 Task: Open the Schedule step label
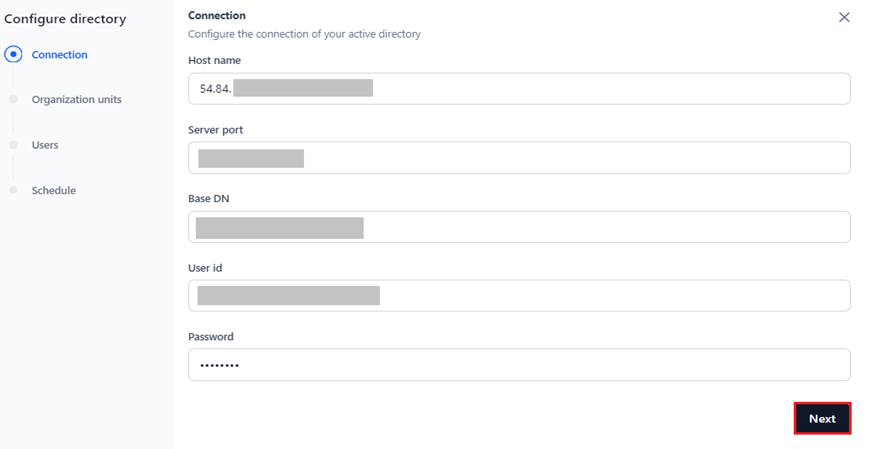pyautogui.click(x=54, y=191)
